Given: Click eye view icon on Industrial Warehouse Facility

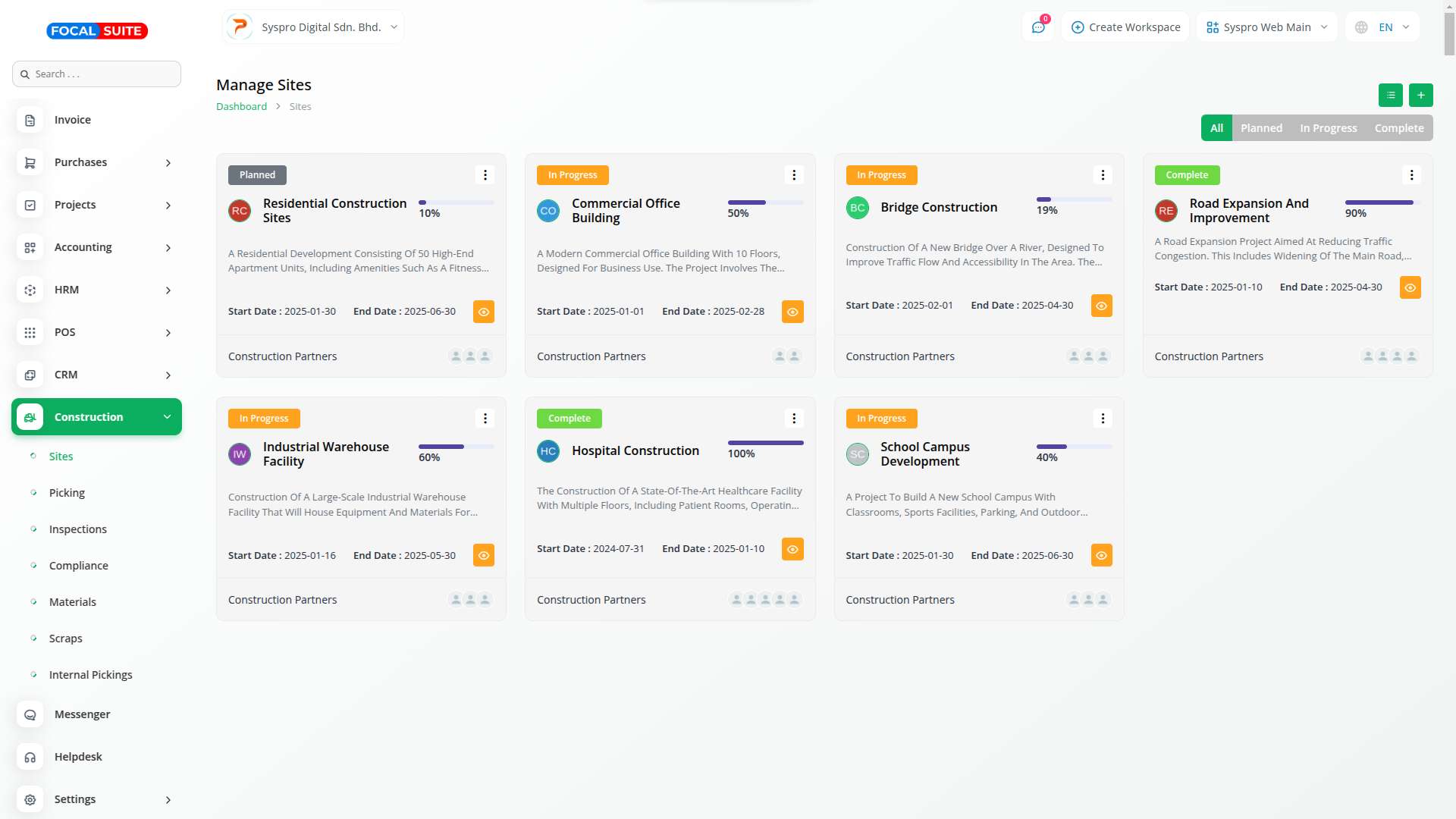Looking at the screenshot, I should pos(483,555).
